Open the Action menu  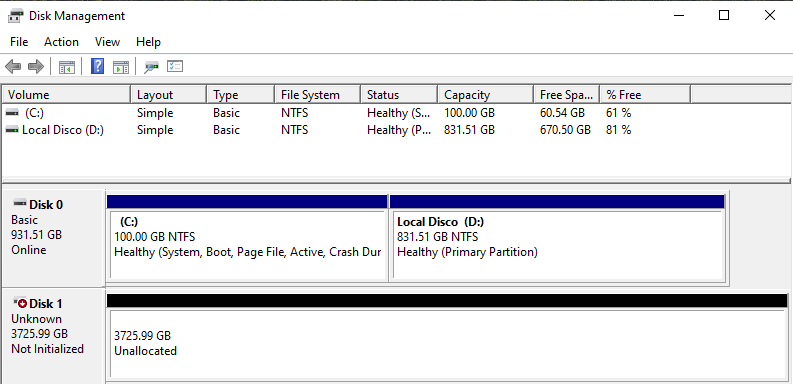pyautogui.click(x=61, y=42)
